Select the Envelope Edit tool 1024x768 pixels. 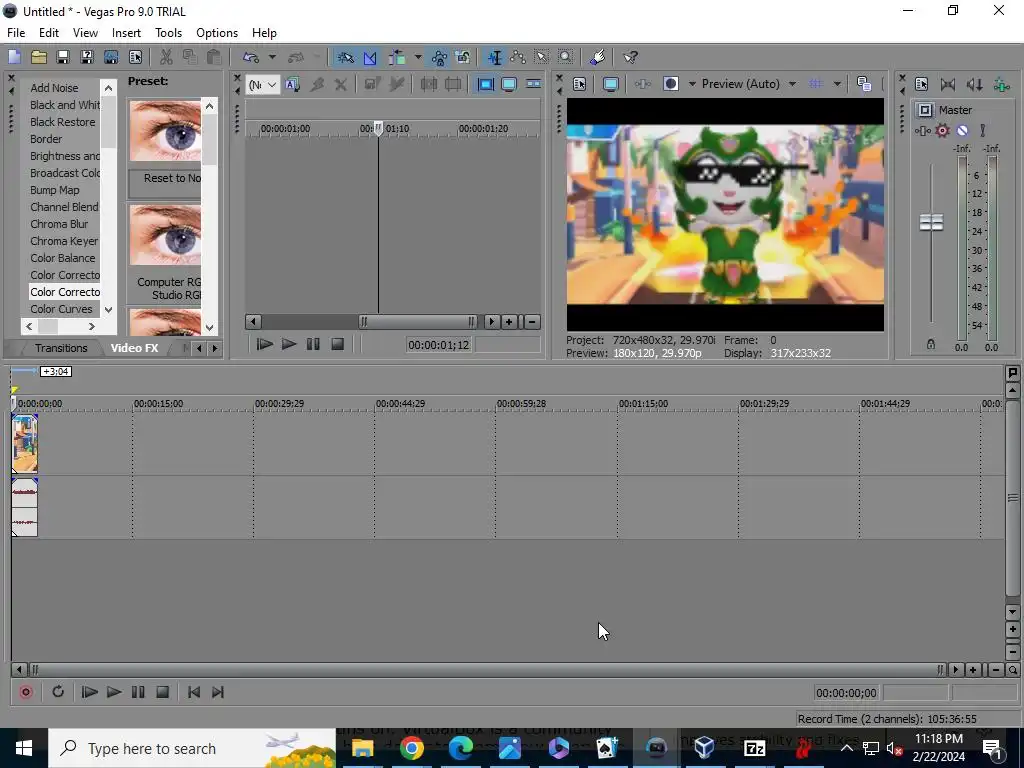coord(518,57)
